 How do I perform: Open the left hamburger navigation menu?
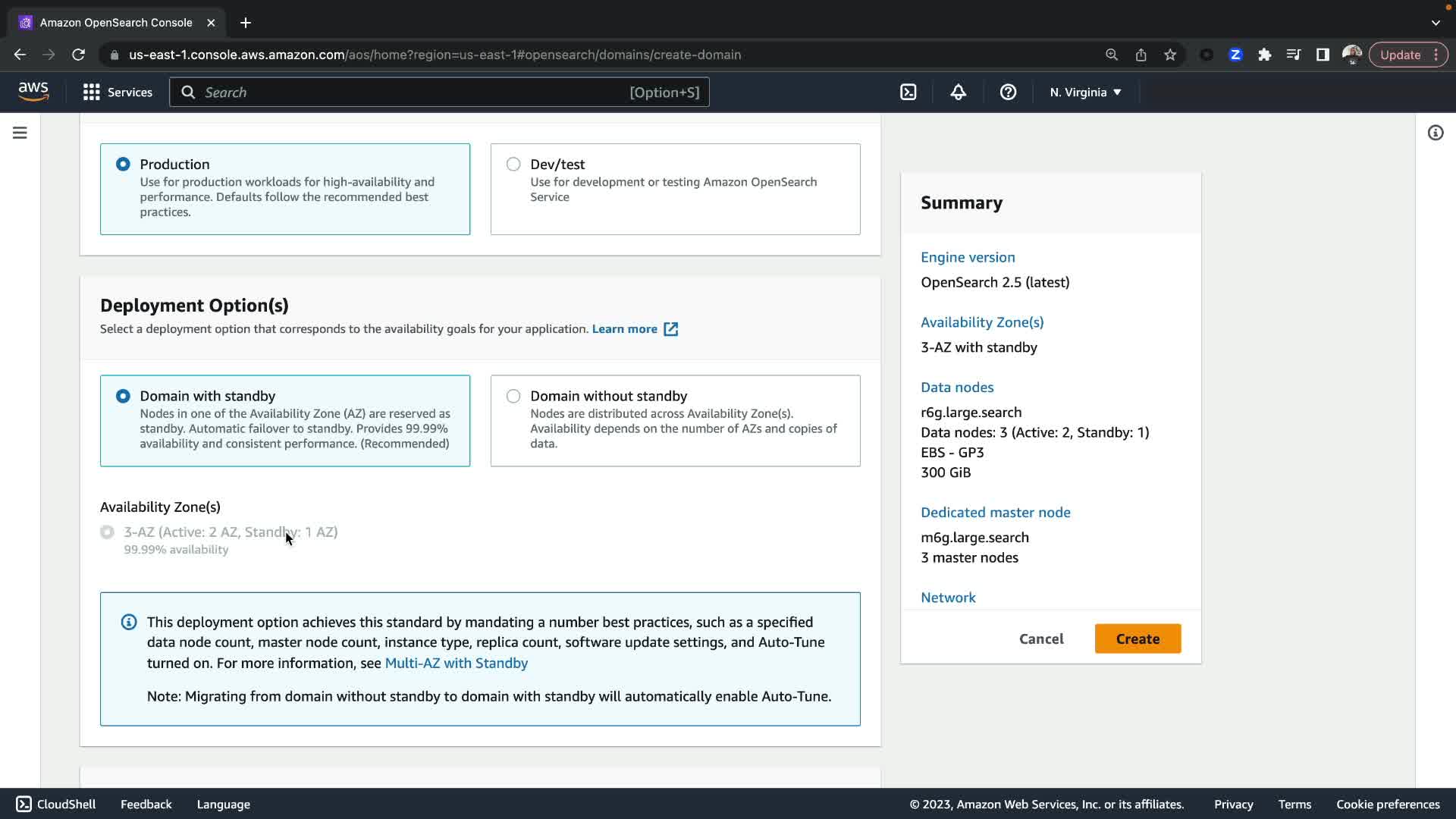20,133
